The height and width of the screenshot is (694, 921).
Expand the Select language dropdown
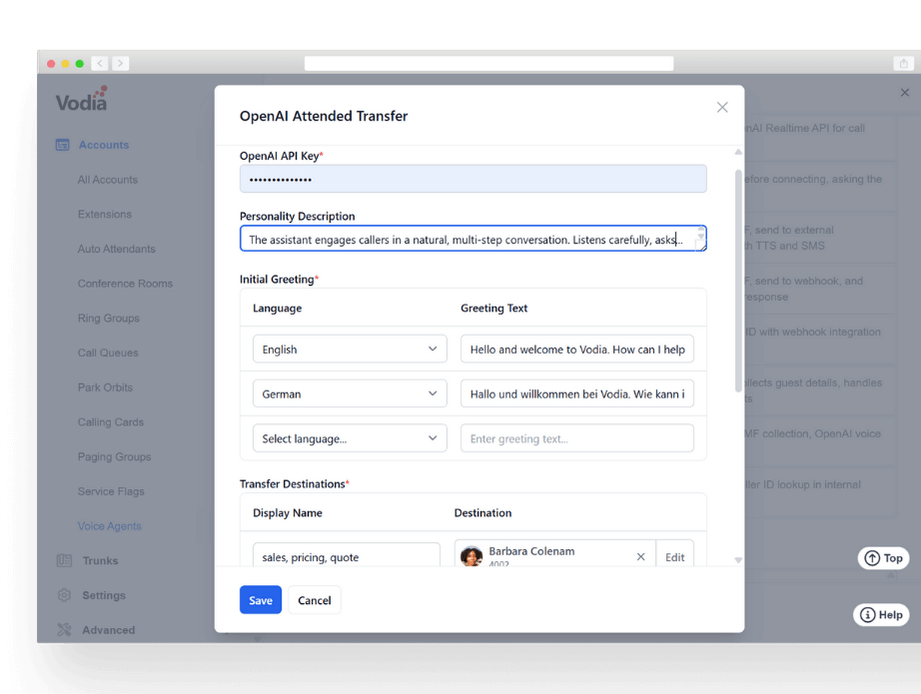tap(349, 437)
